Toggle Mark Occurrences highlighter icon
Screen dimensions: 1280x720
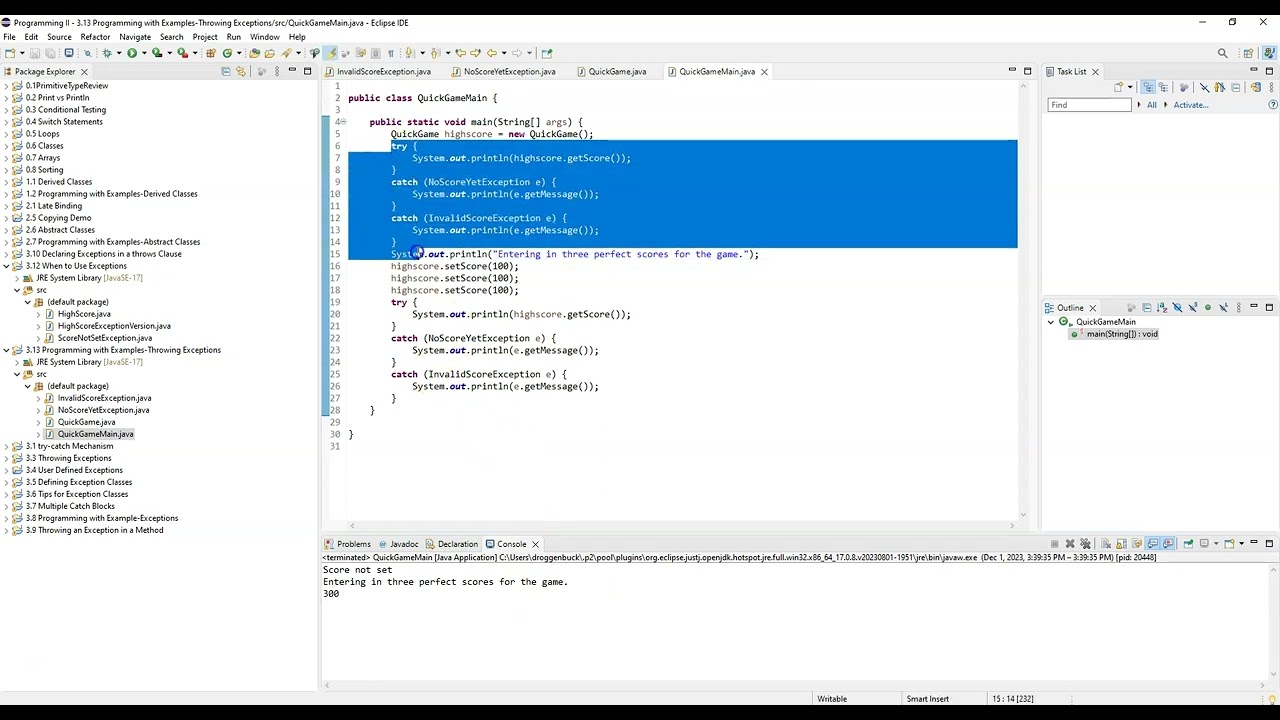pos(330,53)
